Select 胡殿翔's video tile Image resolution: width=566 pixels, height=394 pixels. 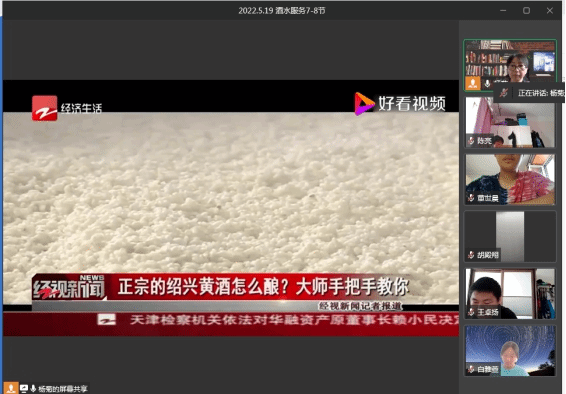pos(510,236)
